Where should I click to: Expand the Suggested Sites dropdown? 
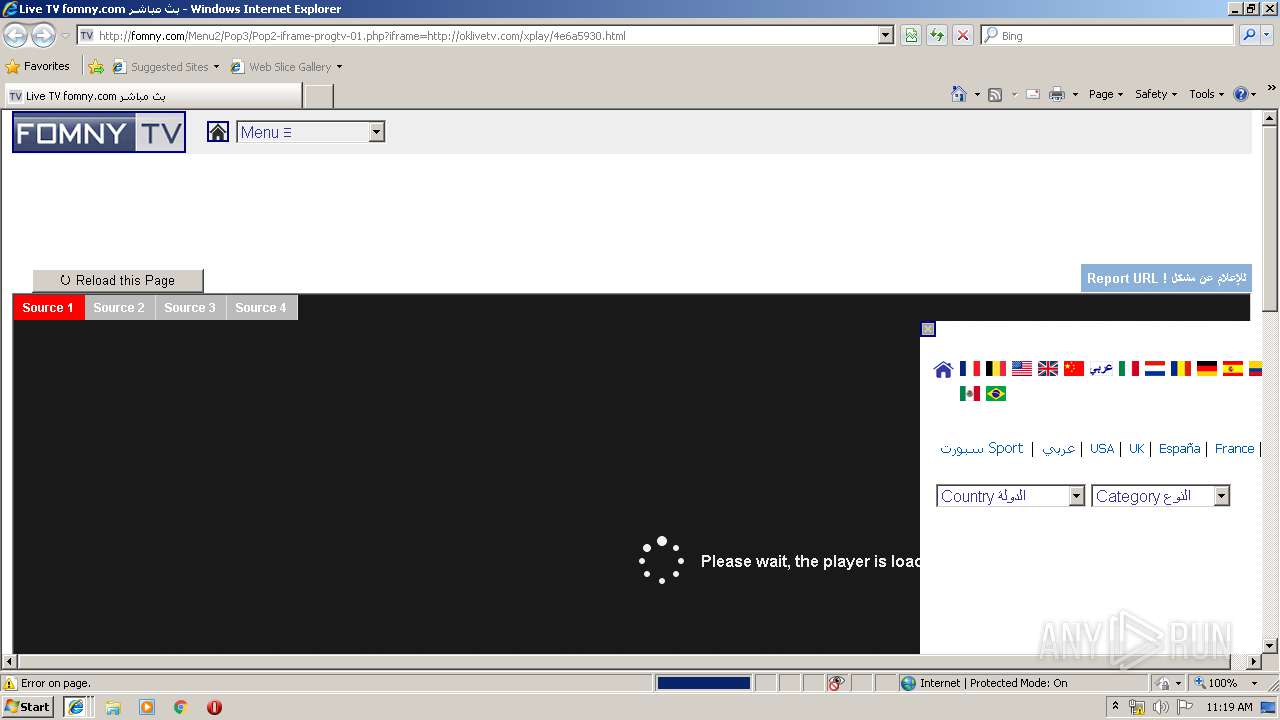tap(216, 67)
